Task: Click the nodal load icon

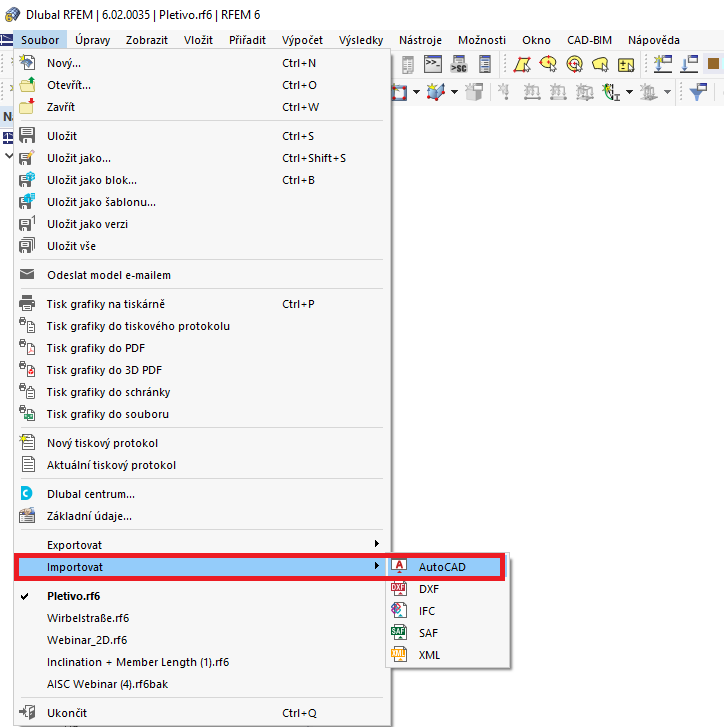Action: (x=504, y=92)
